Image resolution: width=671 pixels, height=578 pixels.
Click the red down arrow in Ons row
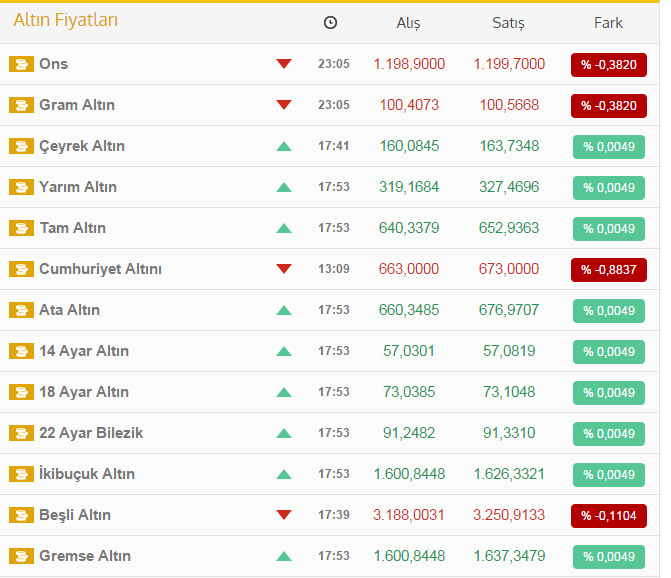(x=284, y=64)
